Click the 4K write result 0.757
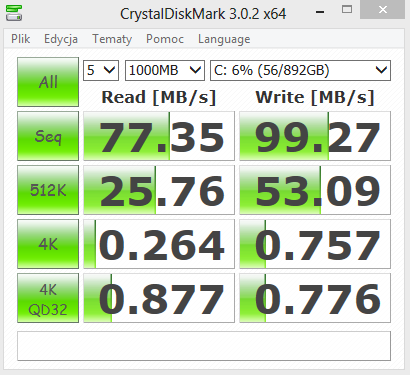 pos(315,244)
